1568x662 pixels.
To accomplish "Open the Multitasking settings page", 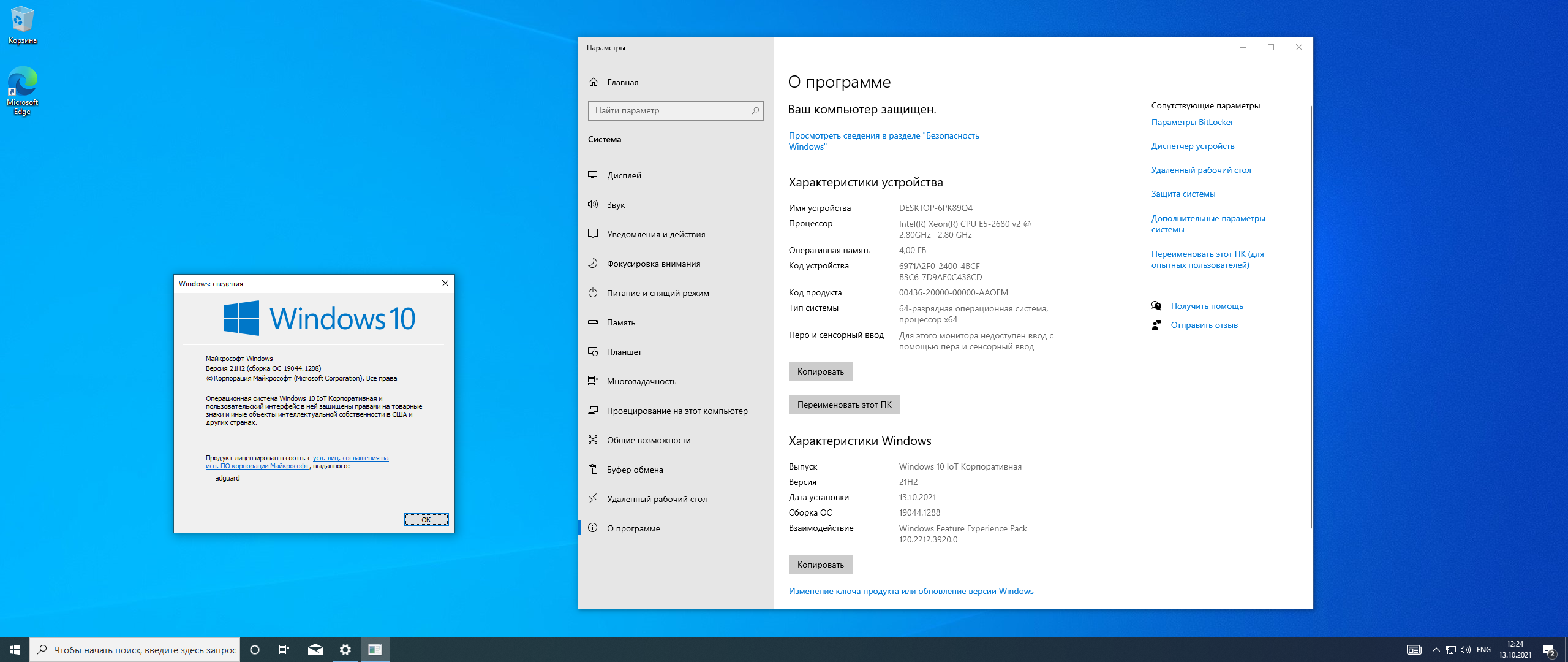I will (641, 381).
